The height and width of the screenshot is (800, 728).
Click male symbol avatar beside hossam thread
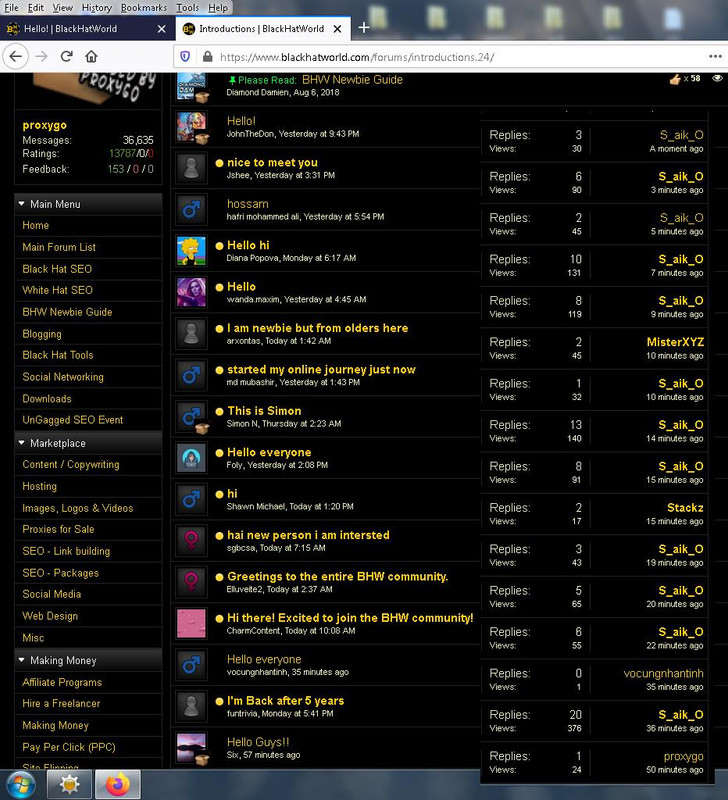191,209
